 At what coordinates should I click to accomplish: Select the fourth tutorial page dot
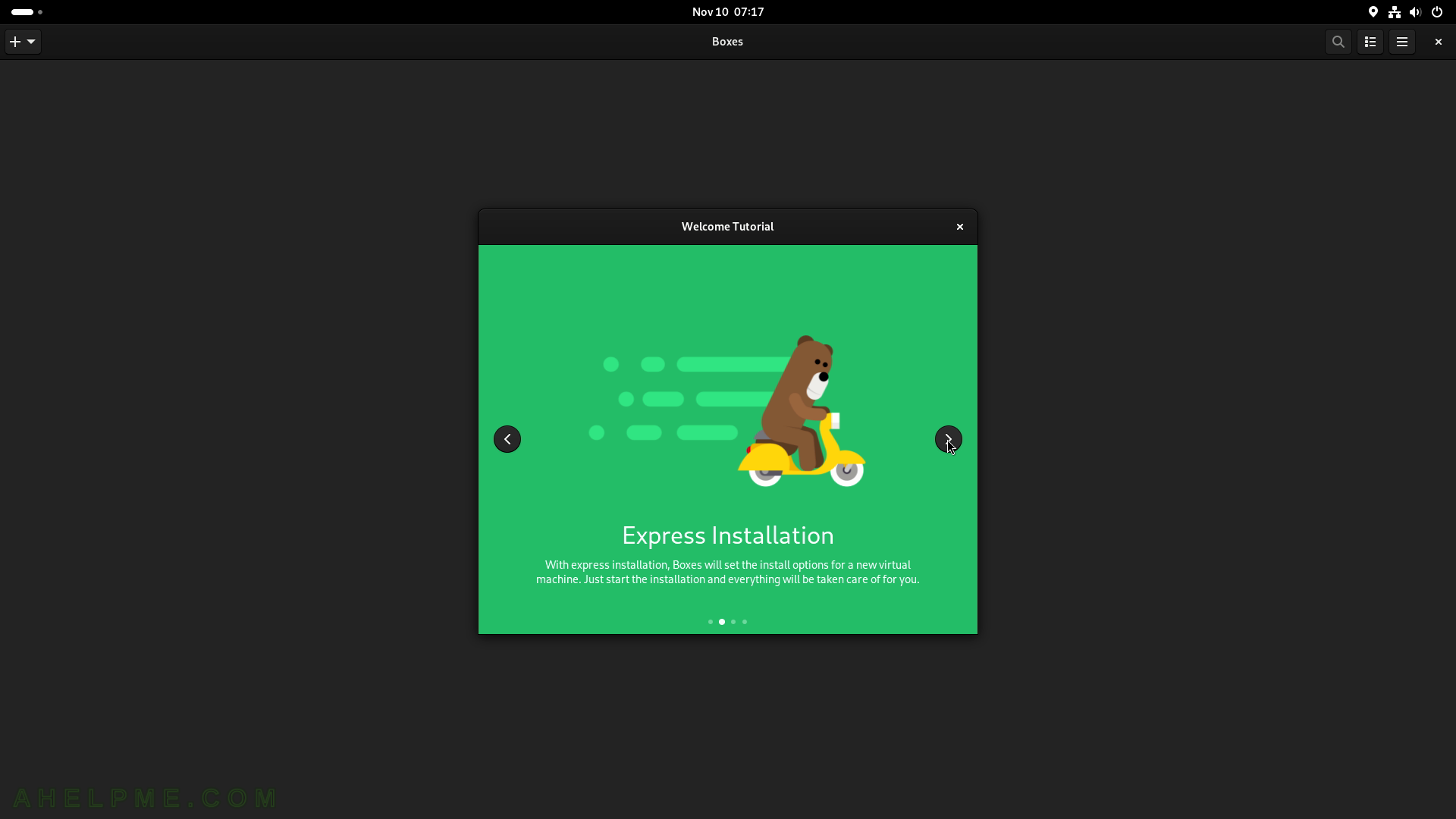(x=745, y=622)
